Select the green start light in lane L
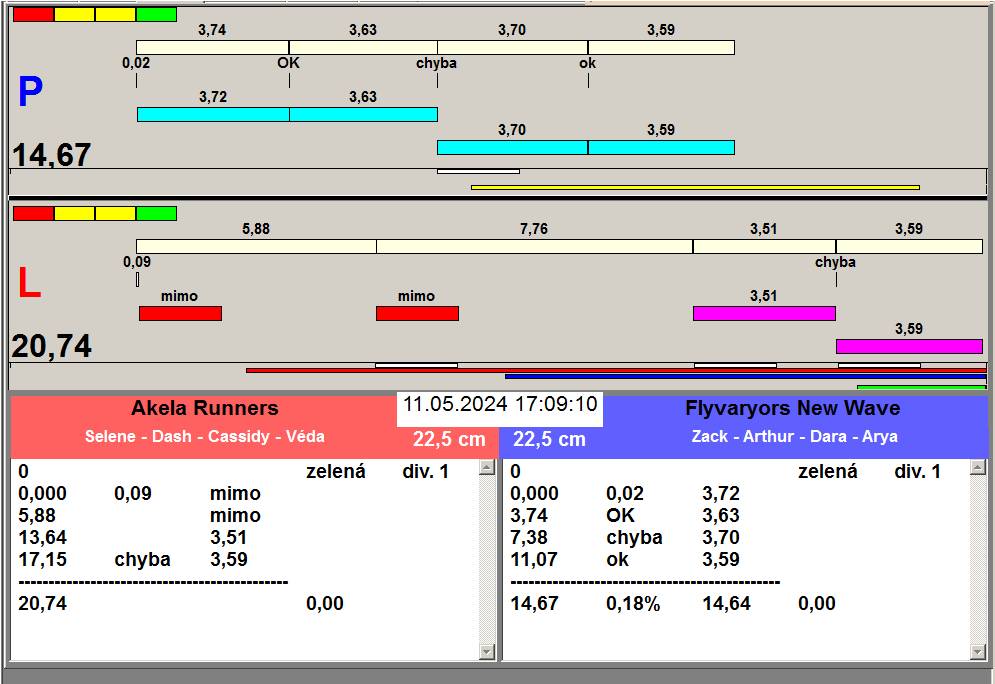 [156, 213]
